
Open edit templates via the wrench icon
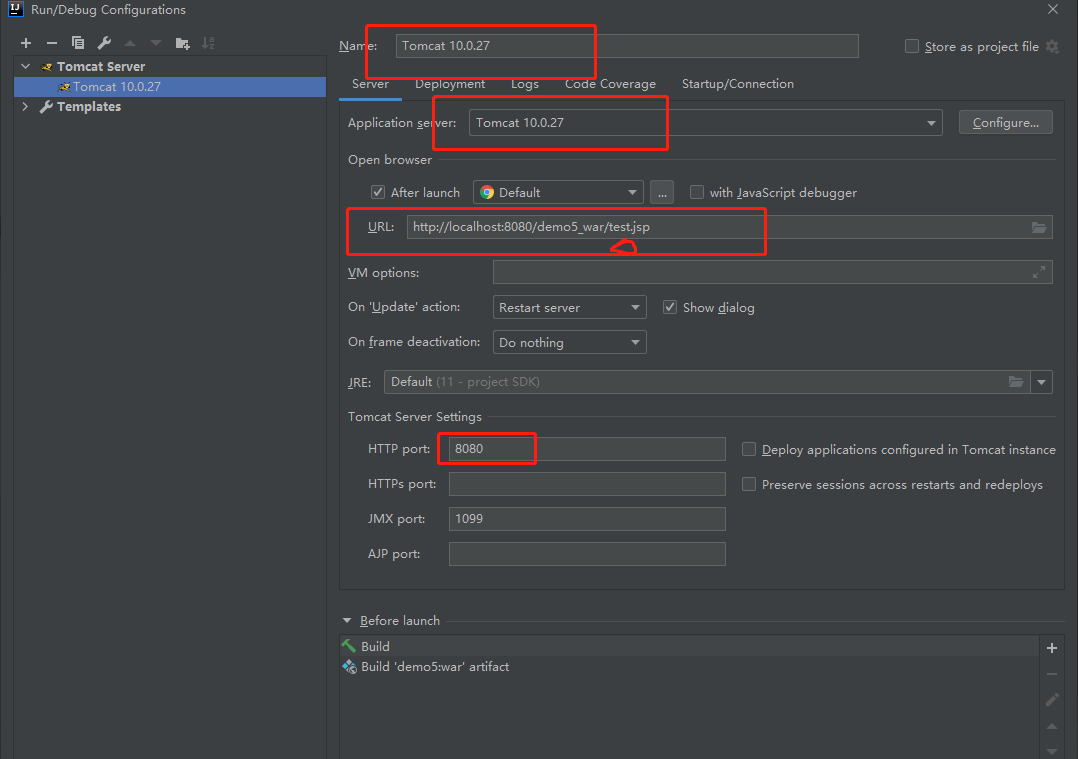pos(104,43)
